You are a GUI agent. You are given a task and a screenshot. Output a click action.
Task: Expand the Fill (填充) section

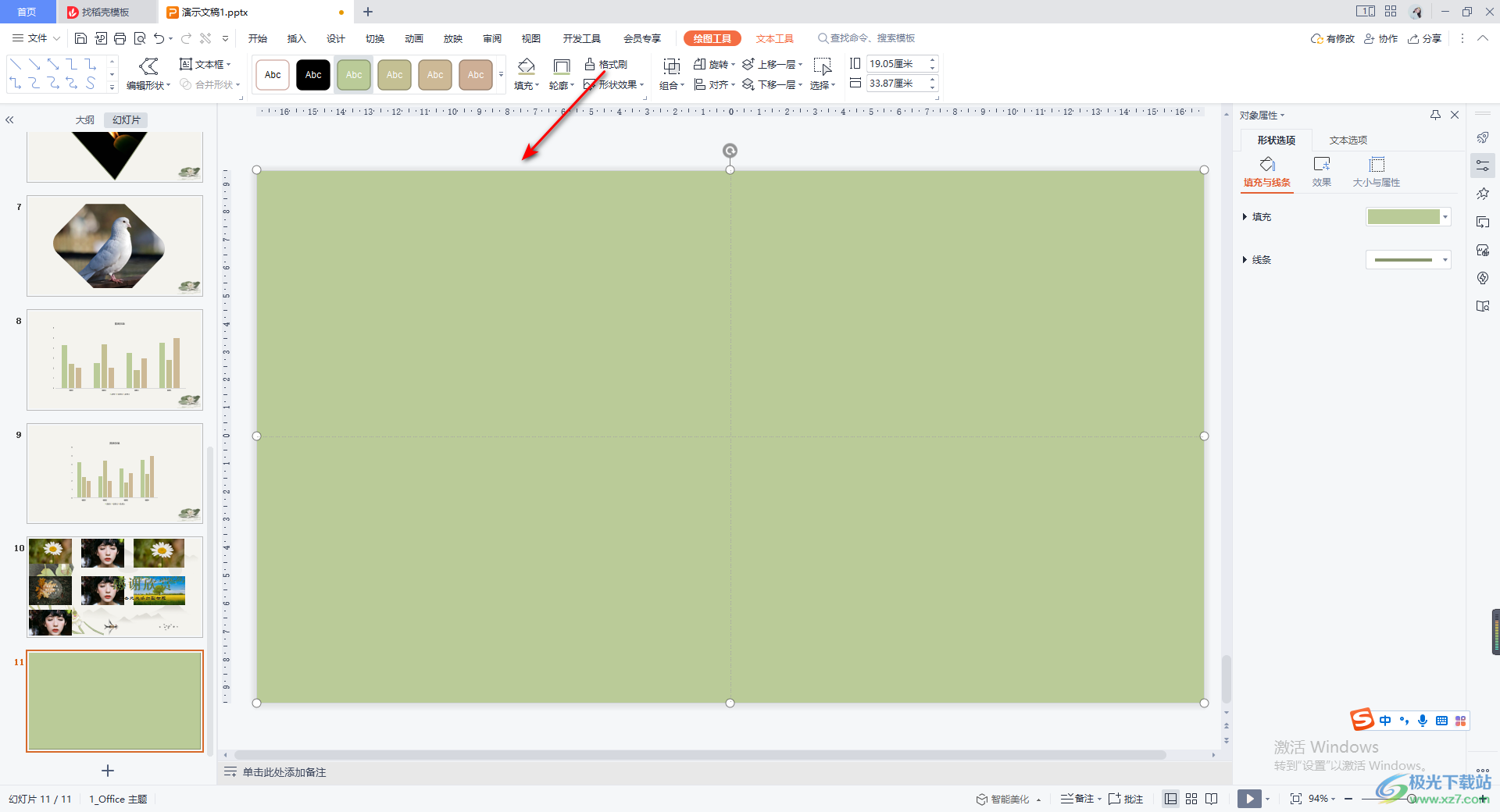[x=1257, y=217]
